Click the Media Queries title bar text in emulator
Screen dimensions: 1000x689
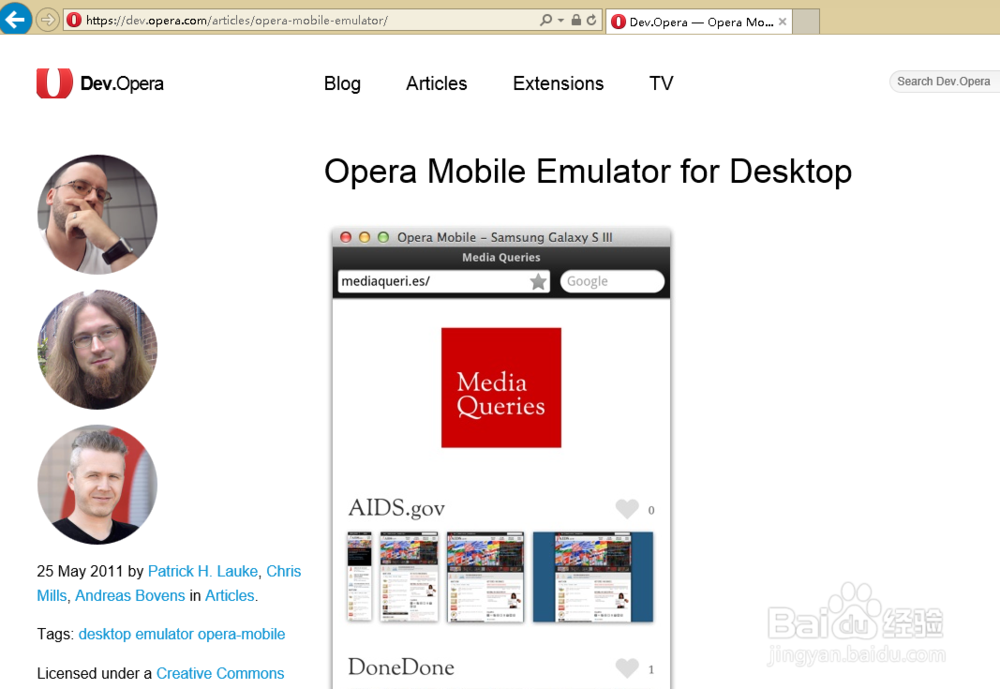coord(501,258)
